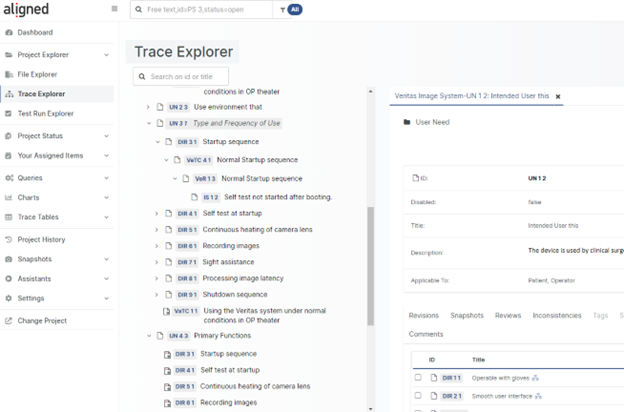This screenshot has height=412, width=624.
Task: Click the filter funnel icon
Action: (x=282, y=10)
